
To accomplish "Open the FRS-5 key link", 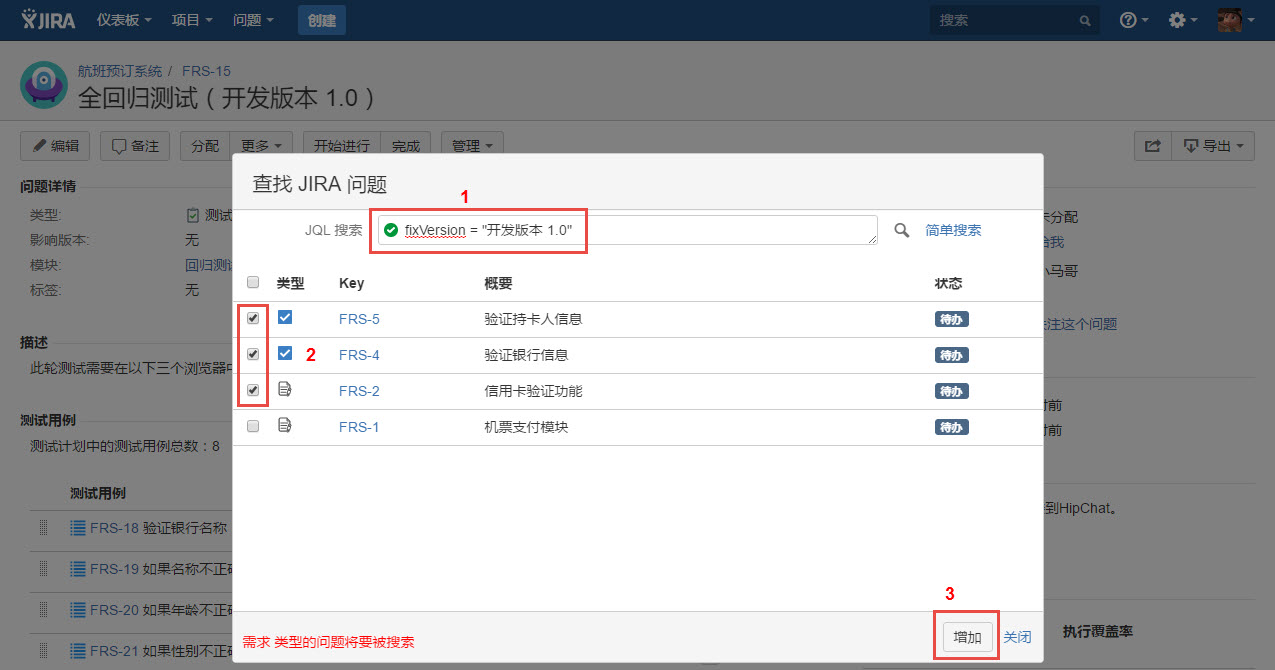I will coord(359,319).
